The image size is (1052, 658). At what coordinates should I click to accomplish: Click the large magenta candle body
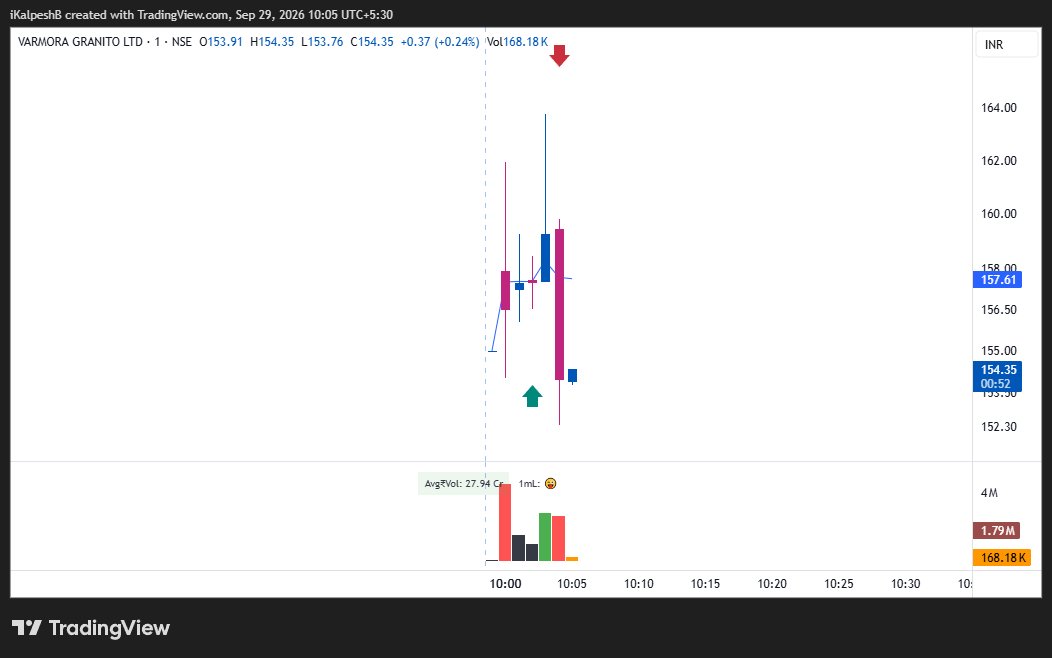coord(559,305)
